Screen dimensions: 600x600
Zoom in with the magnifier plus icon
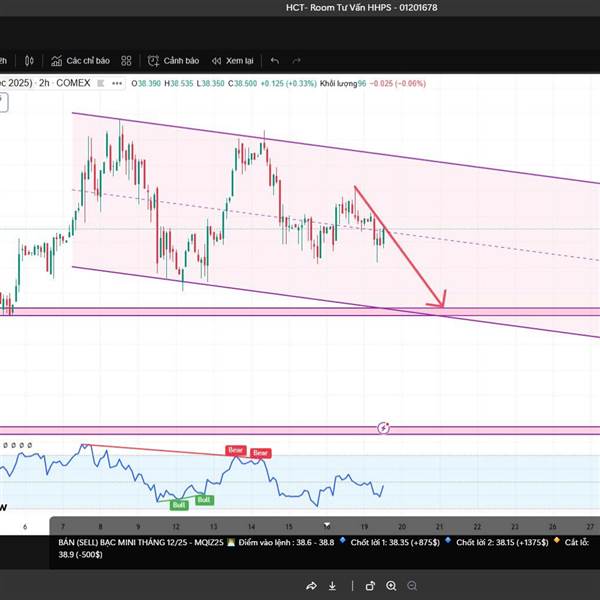point(391,586)
